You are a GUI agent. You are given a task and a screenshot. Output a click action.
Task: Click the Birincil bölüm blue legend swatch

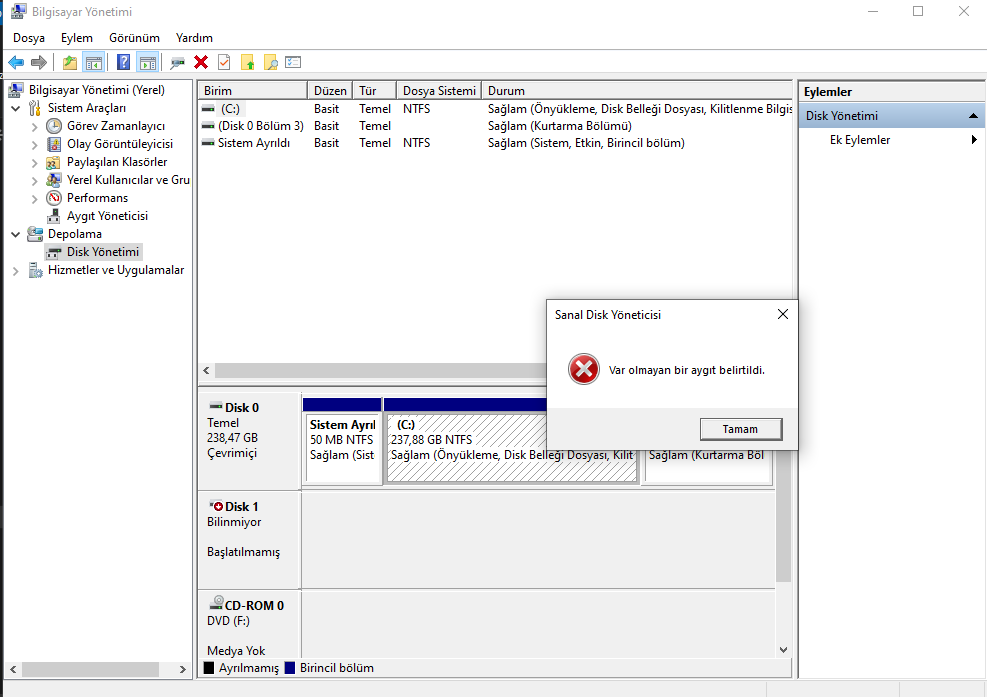tap(290, 668)
